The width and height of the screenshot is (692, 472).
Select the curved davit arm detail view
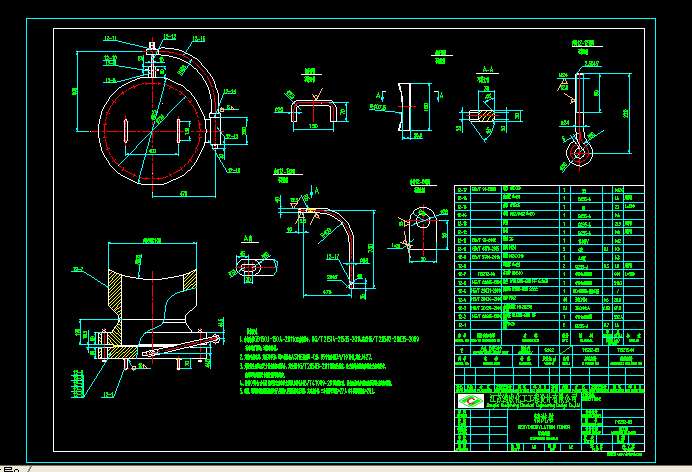329,247
